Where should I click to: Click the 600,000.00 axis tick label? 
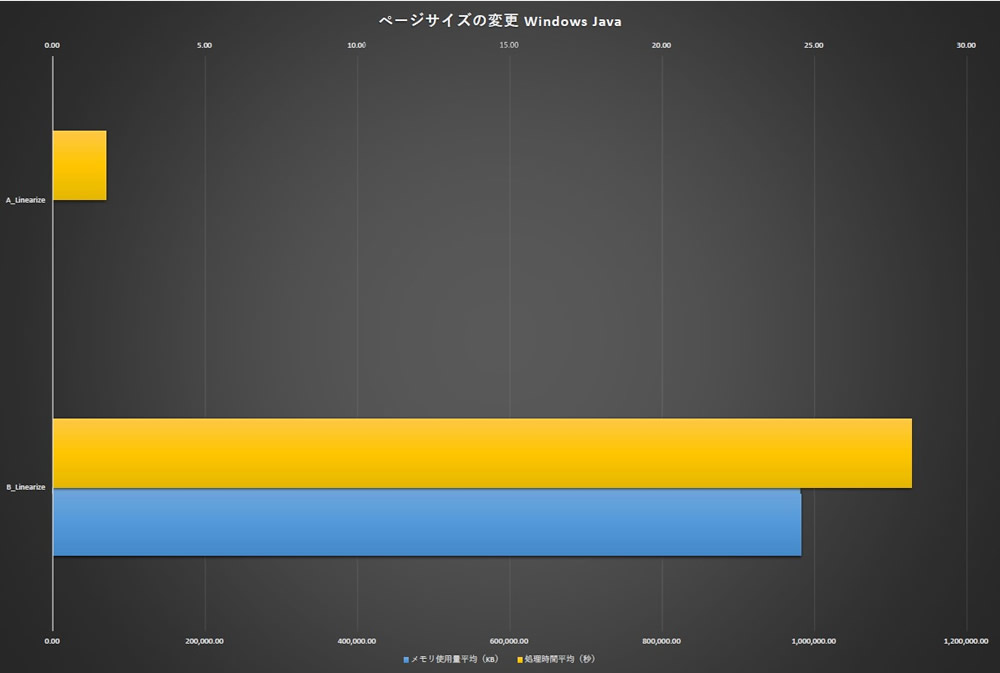509,641
